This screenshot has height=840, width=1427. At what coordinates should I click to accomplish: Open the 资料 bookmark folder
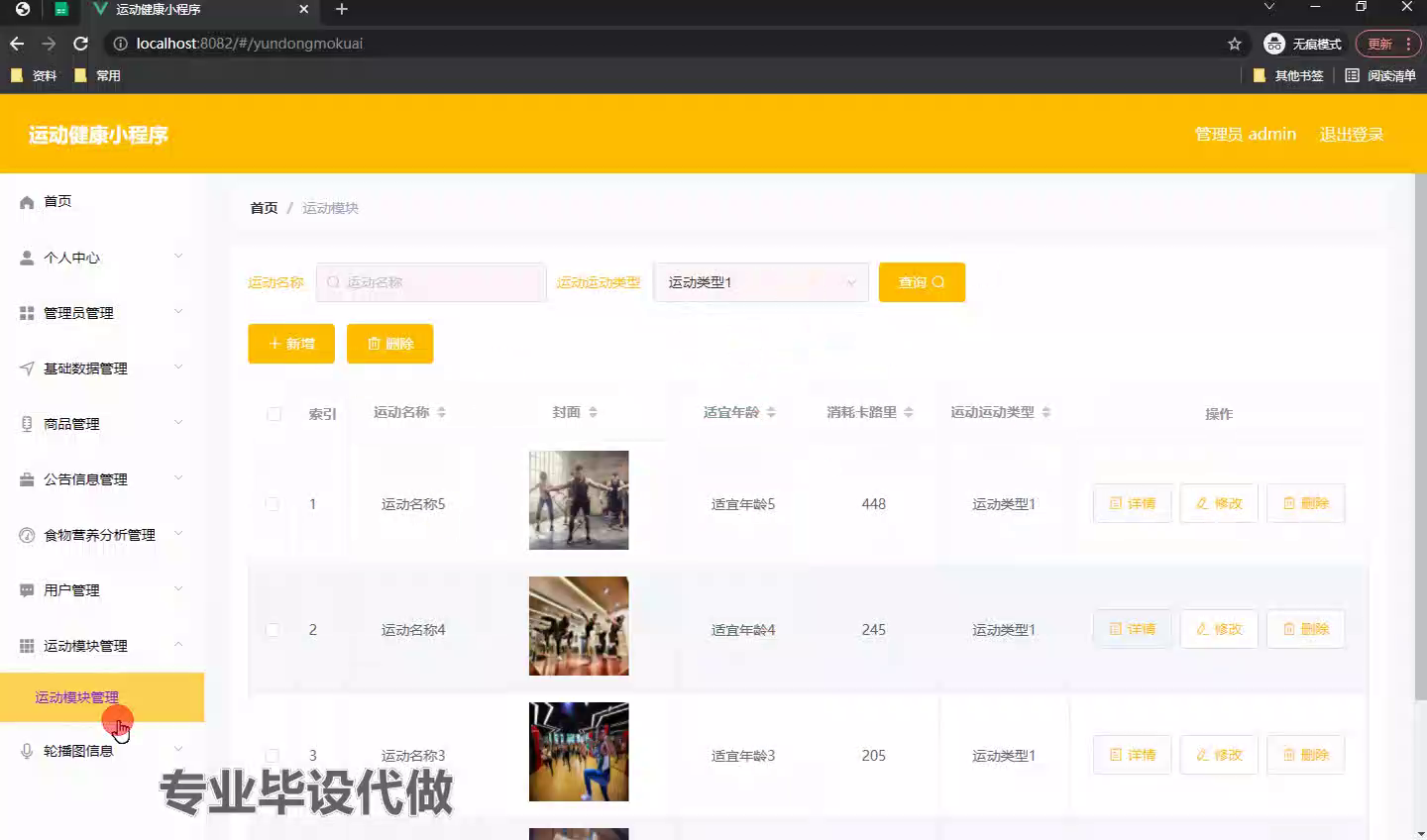tap(34, 75)
